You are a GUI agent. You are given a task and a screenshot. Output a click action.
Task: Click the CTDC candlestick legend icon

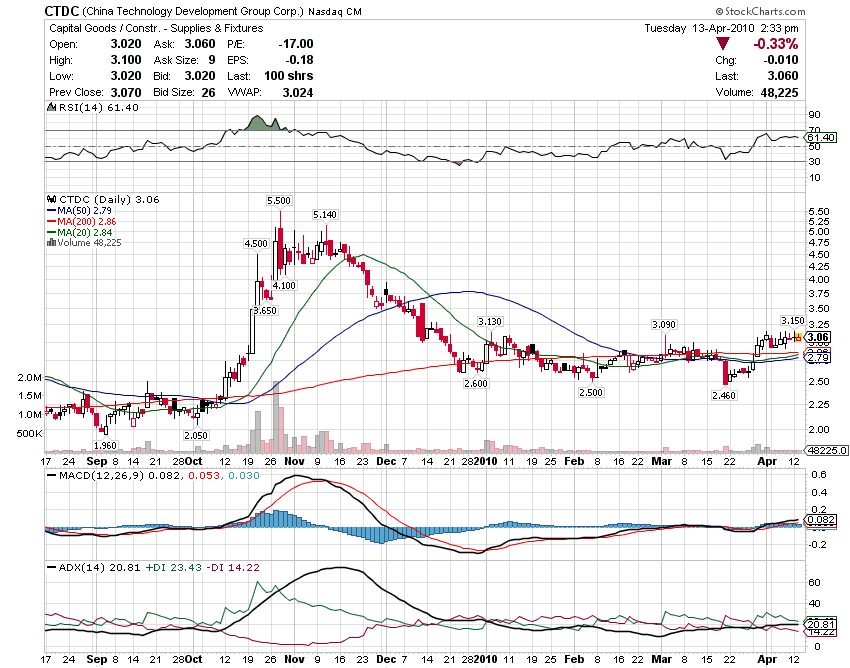[51, 200]
